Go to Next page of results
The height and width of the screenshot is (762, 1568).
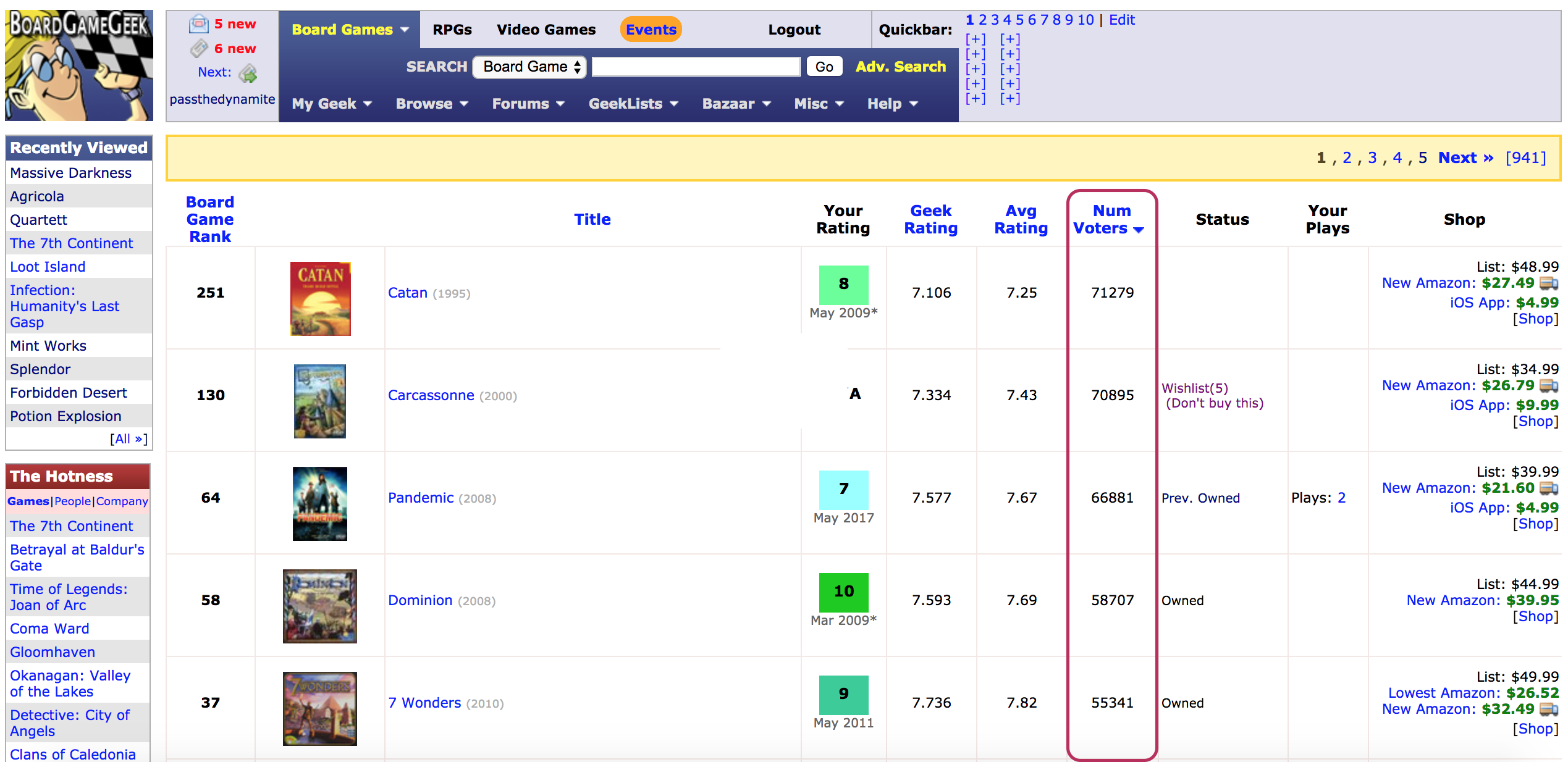1466,158
